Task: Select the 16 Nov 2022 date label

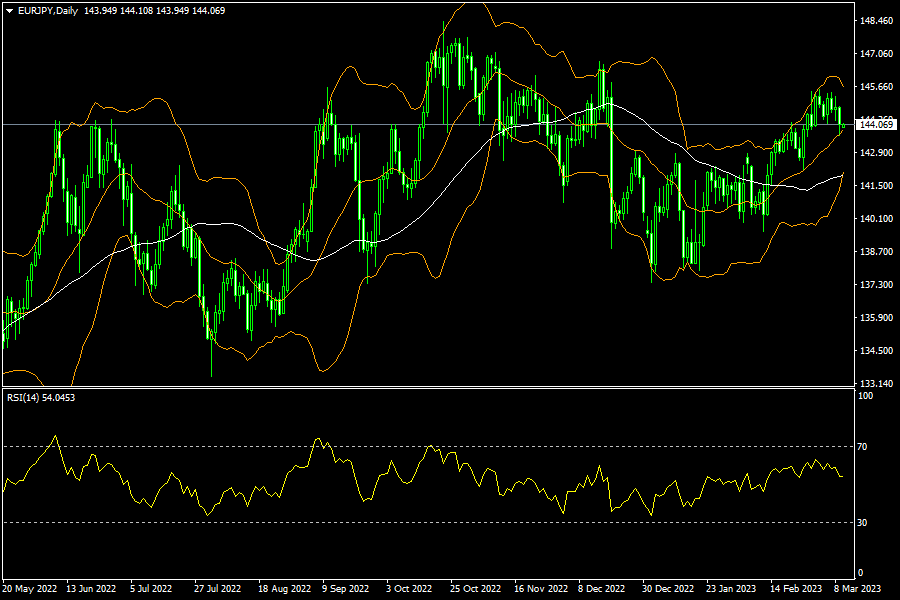Action: point(541,589)
